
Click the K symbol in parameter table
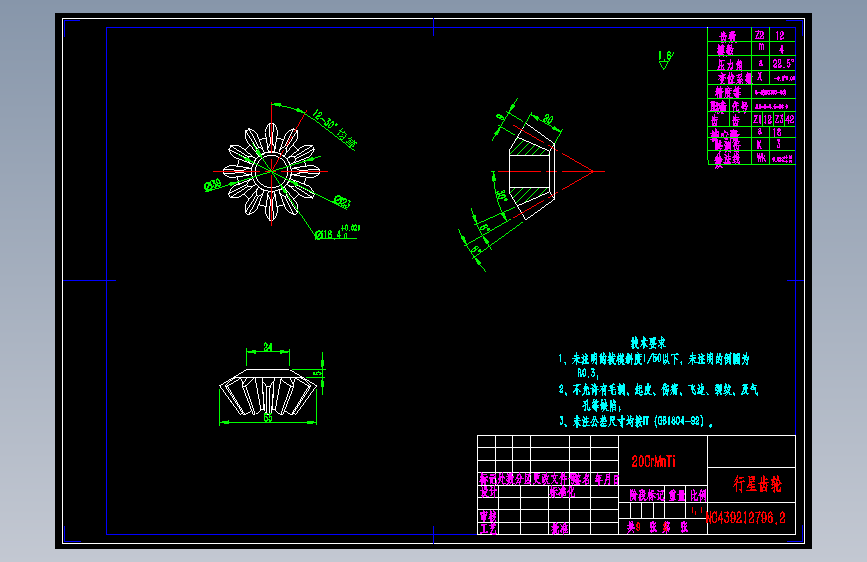759,144
